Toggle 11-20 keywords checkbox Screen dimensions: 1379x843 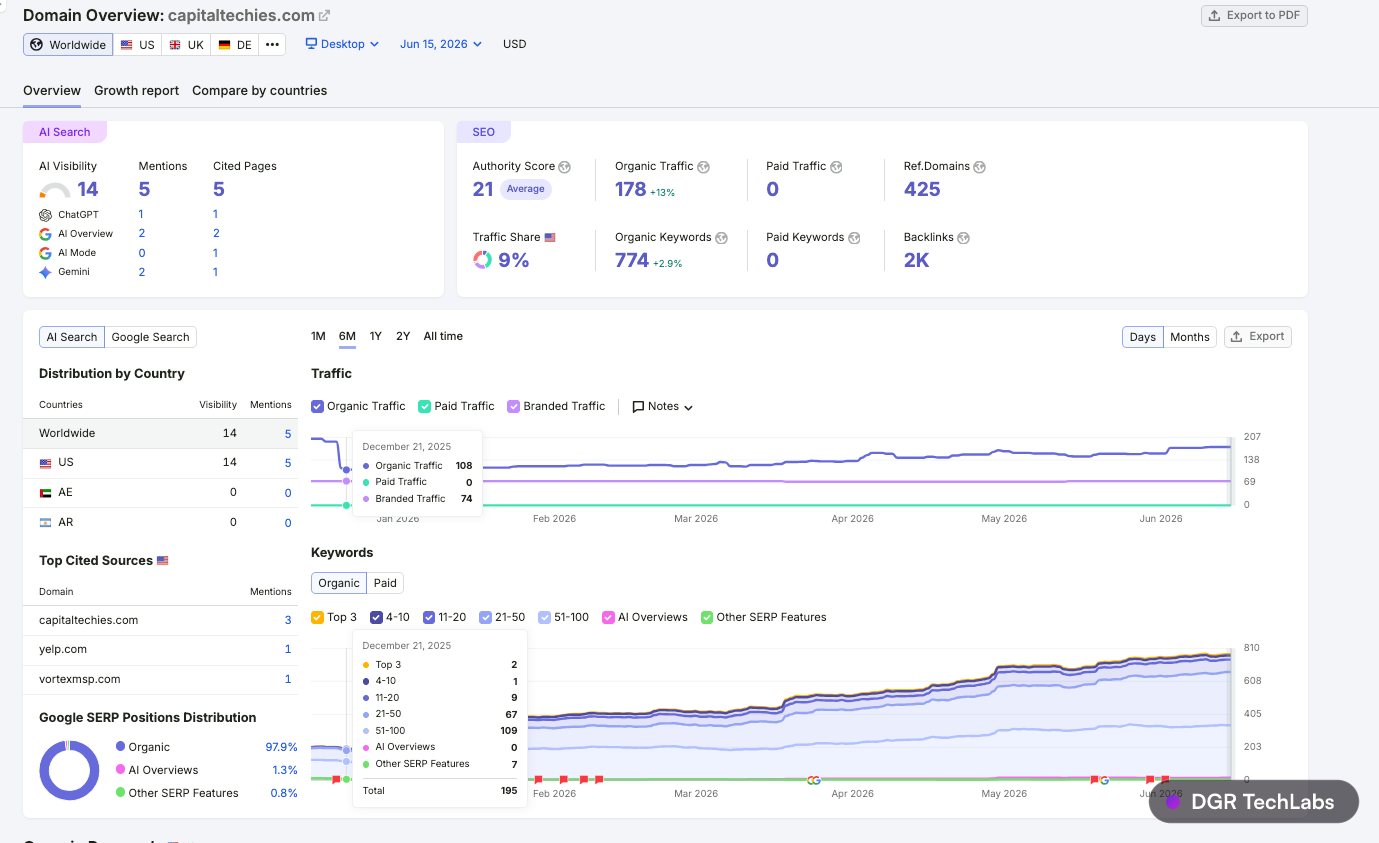428,617
